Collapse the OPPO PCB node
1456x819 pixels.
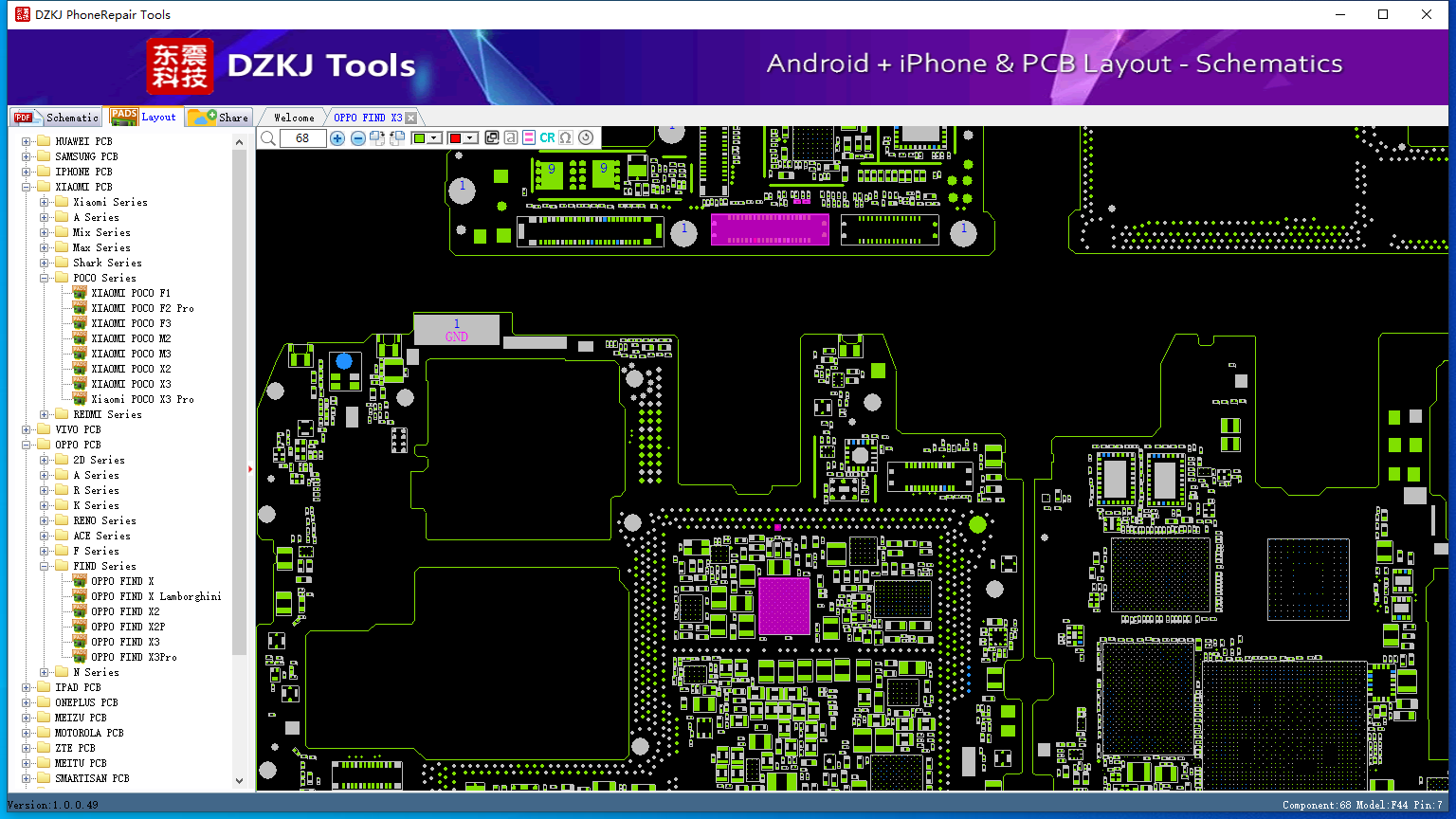click(27, 445)
